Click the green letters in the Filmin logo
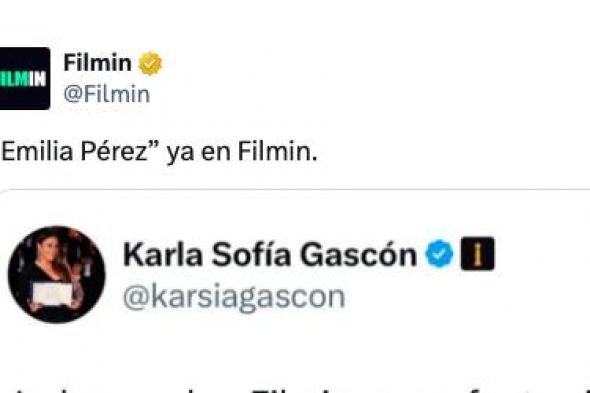 pos(15,79)
